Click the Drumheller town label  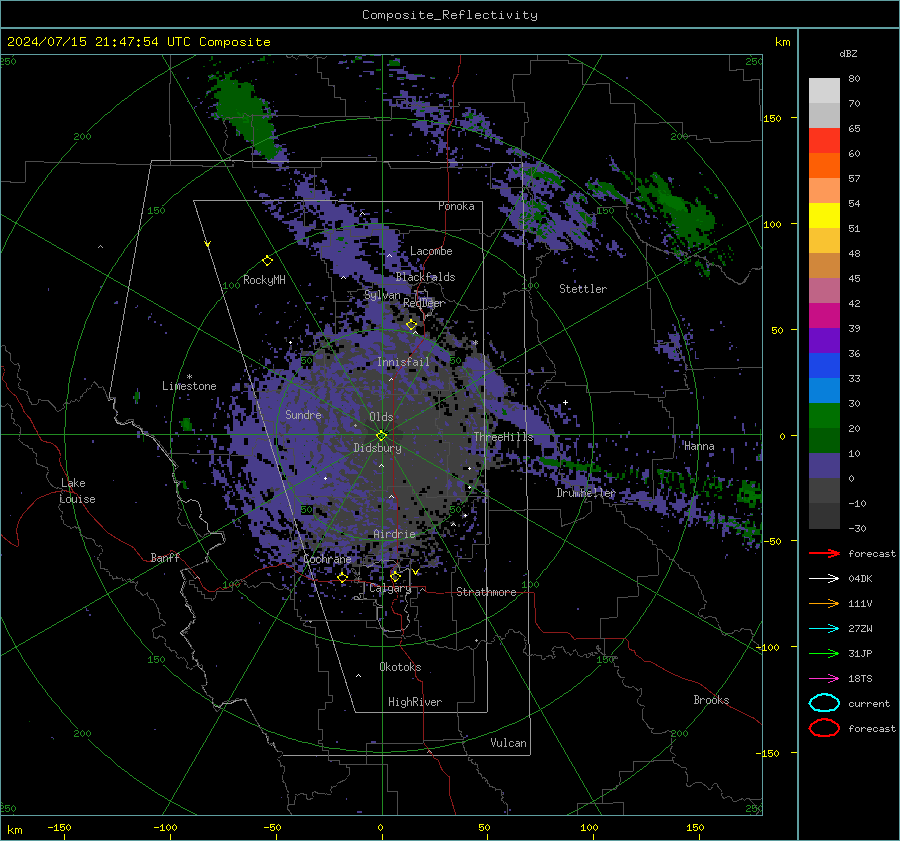(586, 493)
